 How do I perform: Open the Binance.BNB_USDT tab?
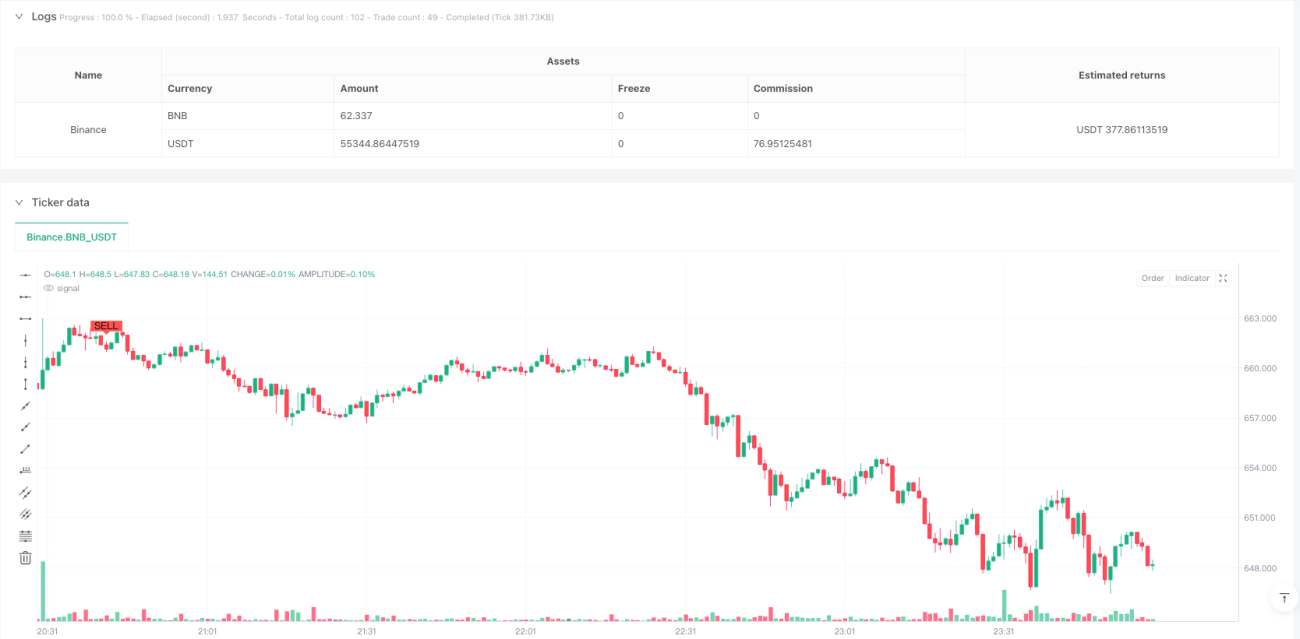(72, 237)
